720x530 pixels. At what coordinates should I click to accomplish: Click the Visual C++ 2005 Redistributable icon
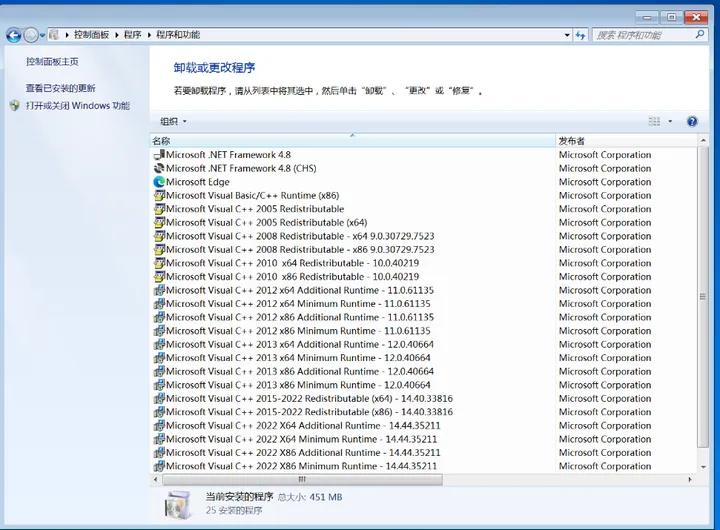[x=159, y=209]
